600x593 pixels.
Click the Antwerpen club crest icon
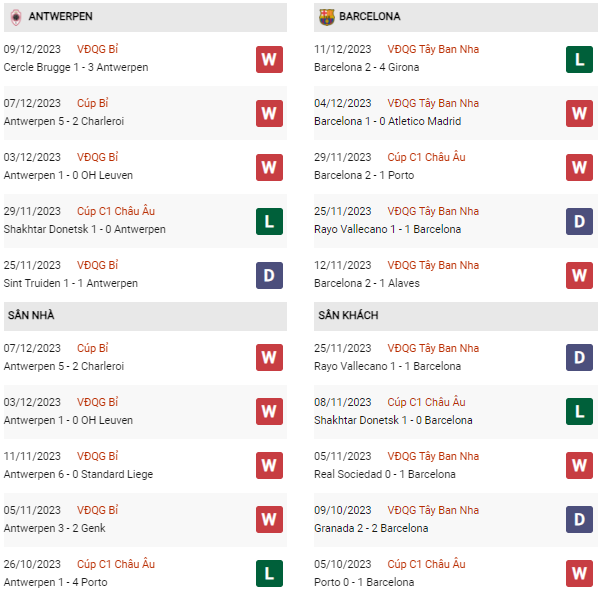tap(16, 17)
